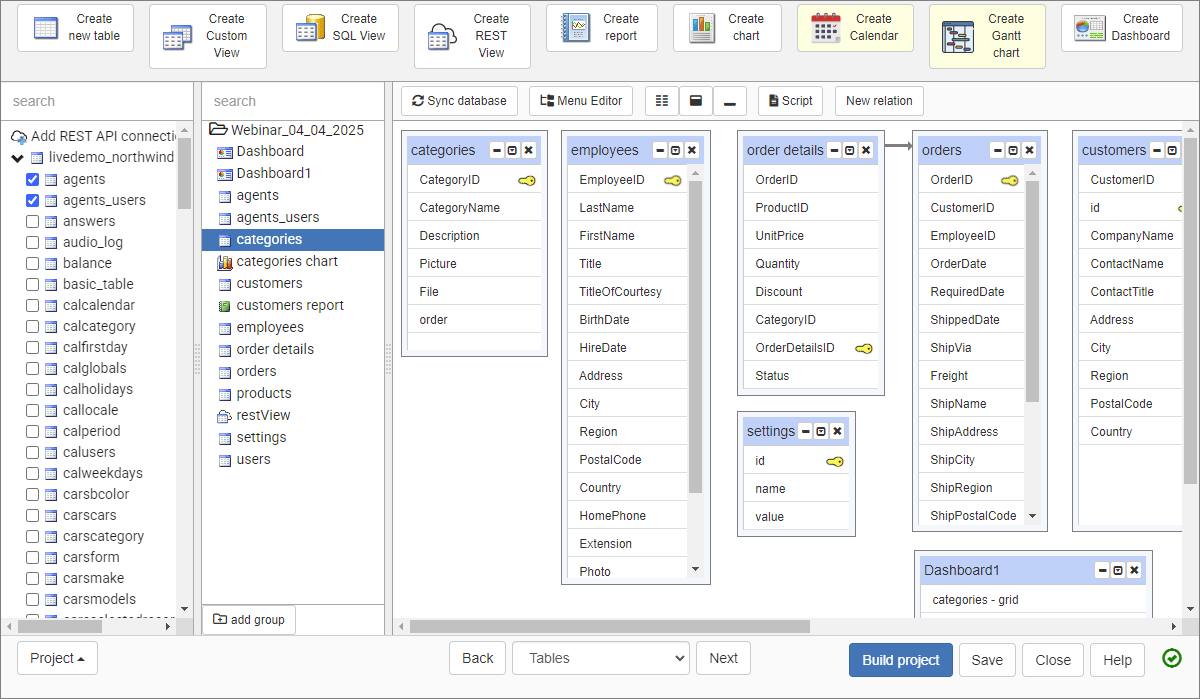This screenshot has height=699, width=1200.
Task: Open the Project menu dropdown
Action: (x=56, y=658)
